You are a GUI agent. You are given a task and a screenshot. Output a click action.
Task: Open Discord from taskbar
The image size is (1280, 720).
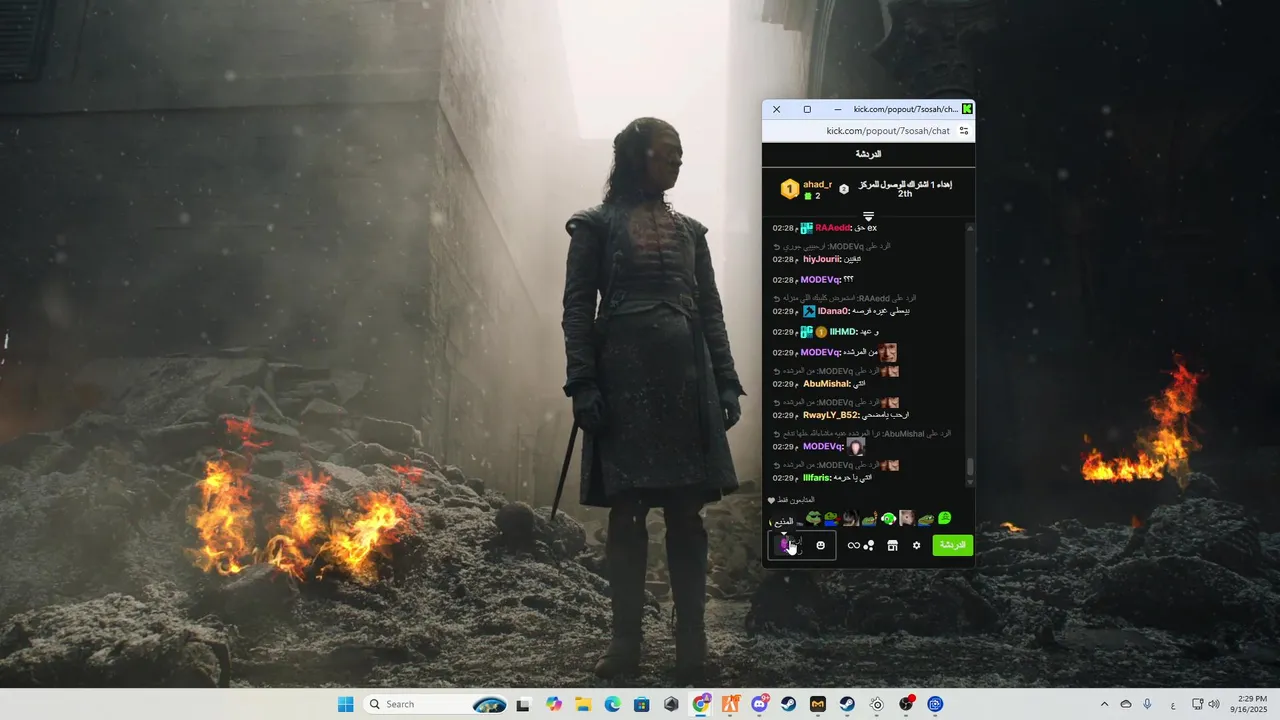tap(760, 704)
